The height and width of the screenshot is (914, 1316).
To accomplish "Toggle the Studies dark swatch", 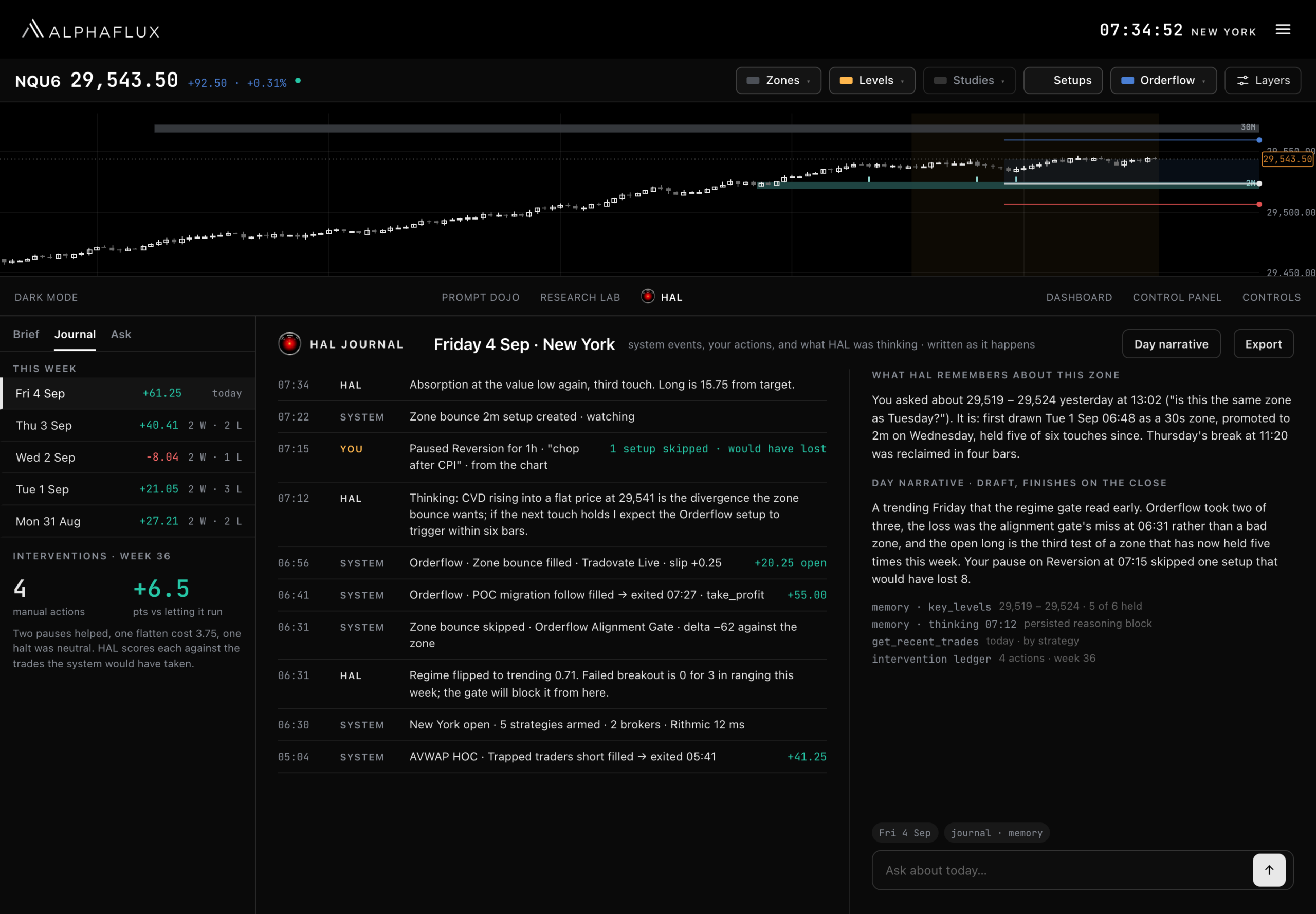I will coord(940,81).
